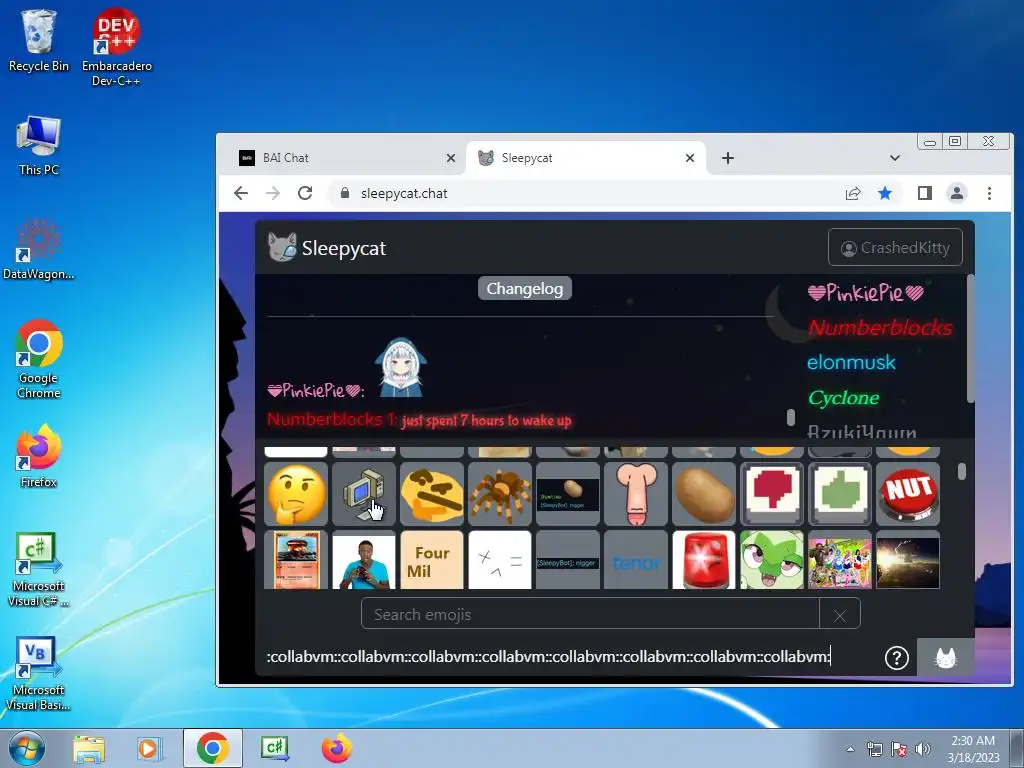Open Chrome profile avatar
This screenshot has width=1024, height=768.
pyautogui.click(x=957, y=193)
